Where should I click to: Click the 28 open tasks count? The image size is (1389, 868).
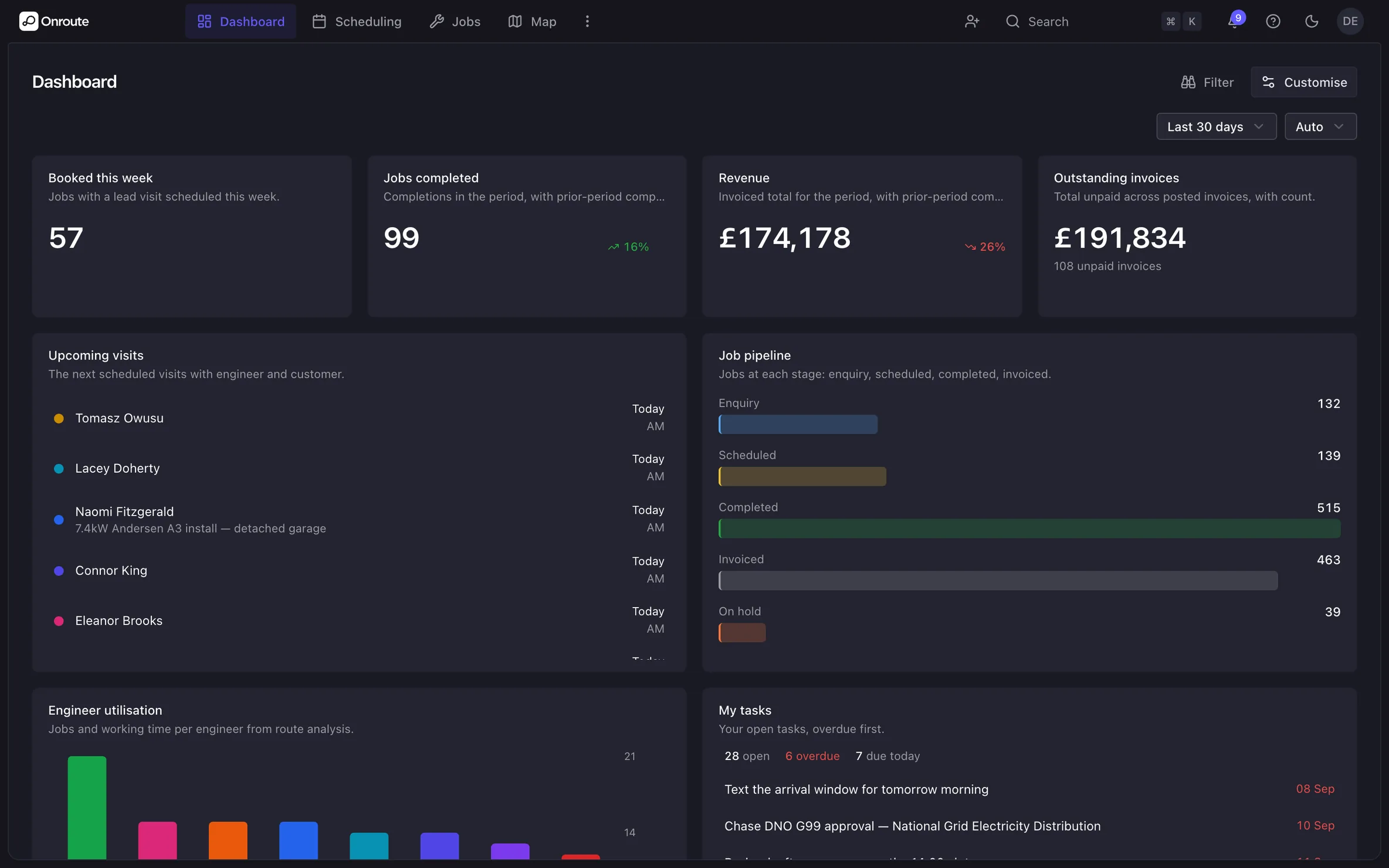[x=747, y=756]
